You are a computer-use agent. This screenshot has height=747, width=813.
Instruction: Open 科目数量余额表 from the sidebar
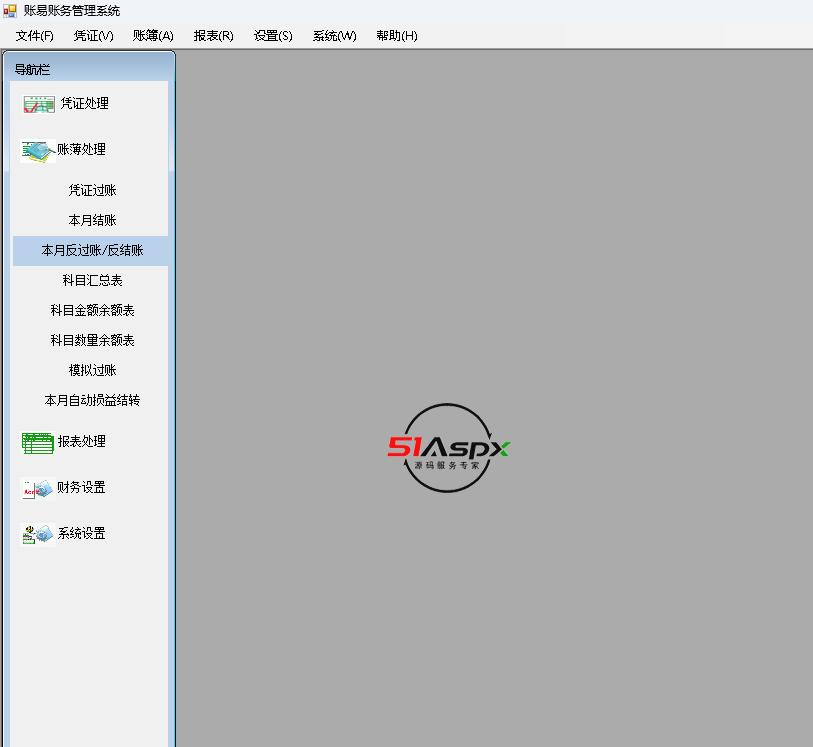pyautogui.click(x=92, y=341)
